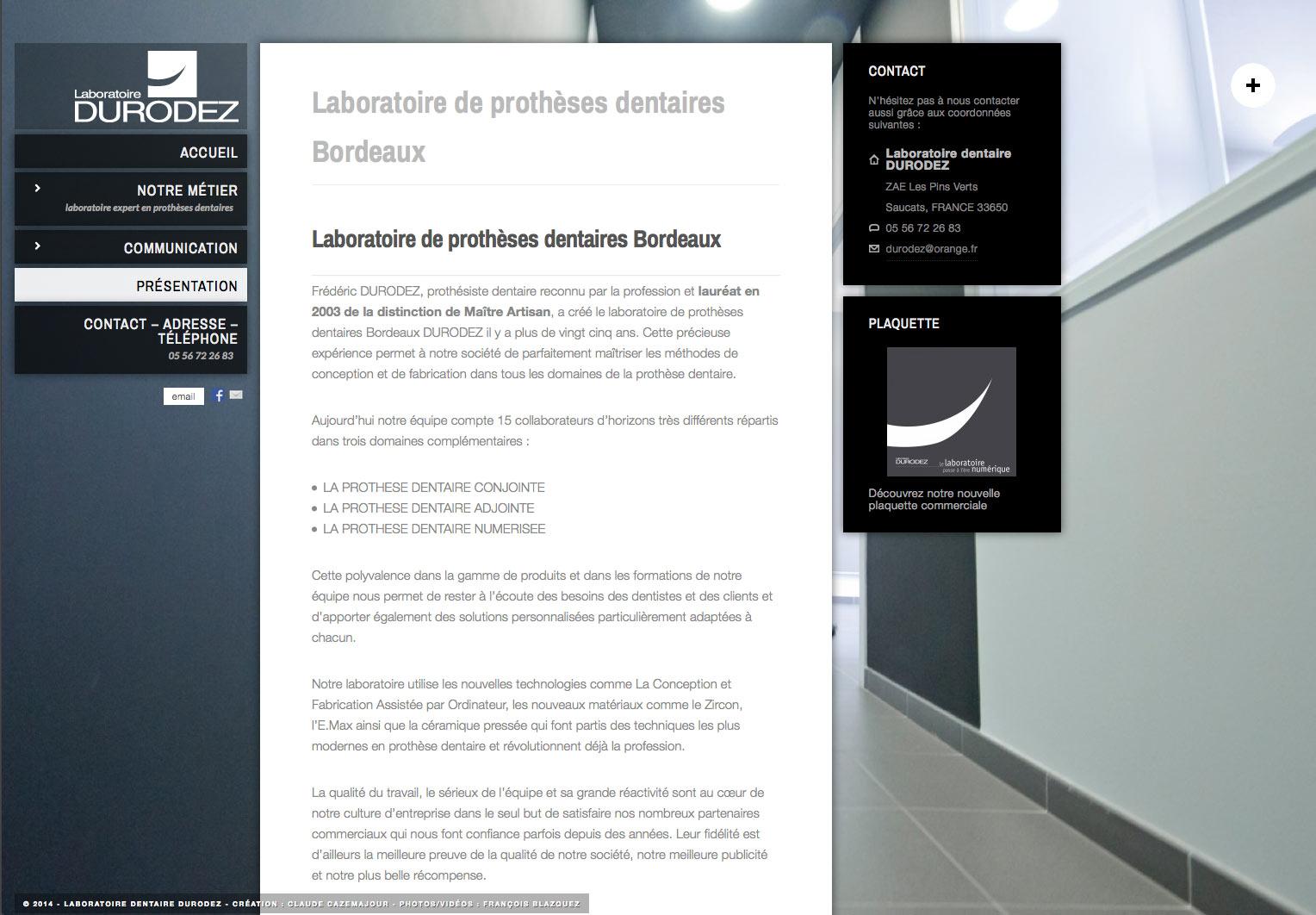This screenshot has height=915, width=1316.
Task: Click the gray page title 'Laboratoire de prothèses dentaires Bordeaux'
Action: tap(518, 127)
